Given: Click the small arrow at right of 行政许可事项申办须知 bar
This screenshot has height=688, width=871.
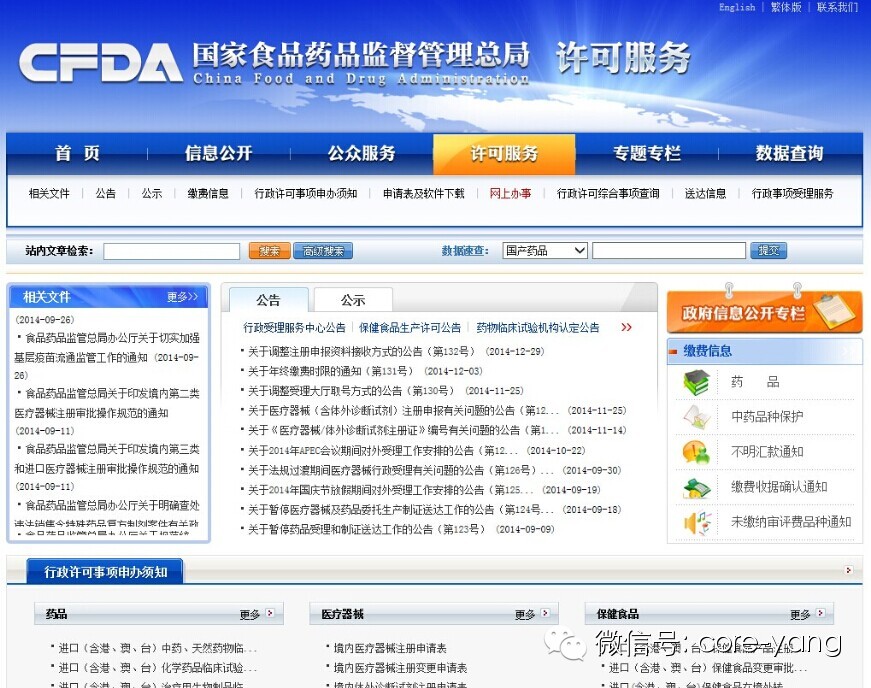Looking at the screenshot, I should click(x=848, y=570).
